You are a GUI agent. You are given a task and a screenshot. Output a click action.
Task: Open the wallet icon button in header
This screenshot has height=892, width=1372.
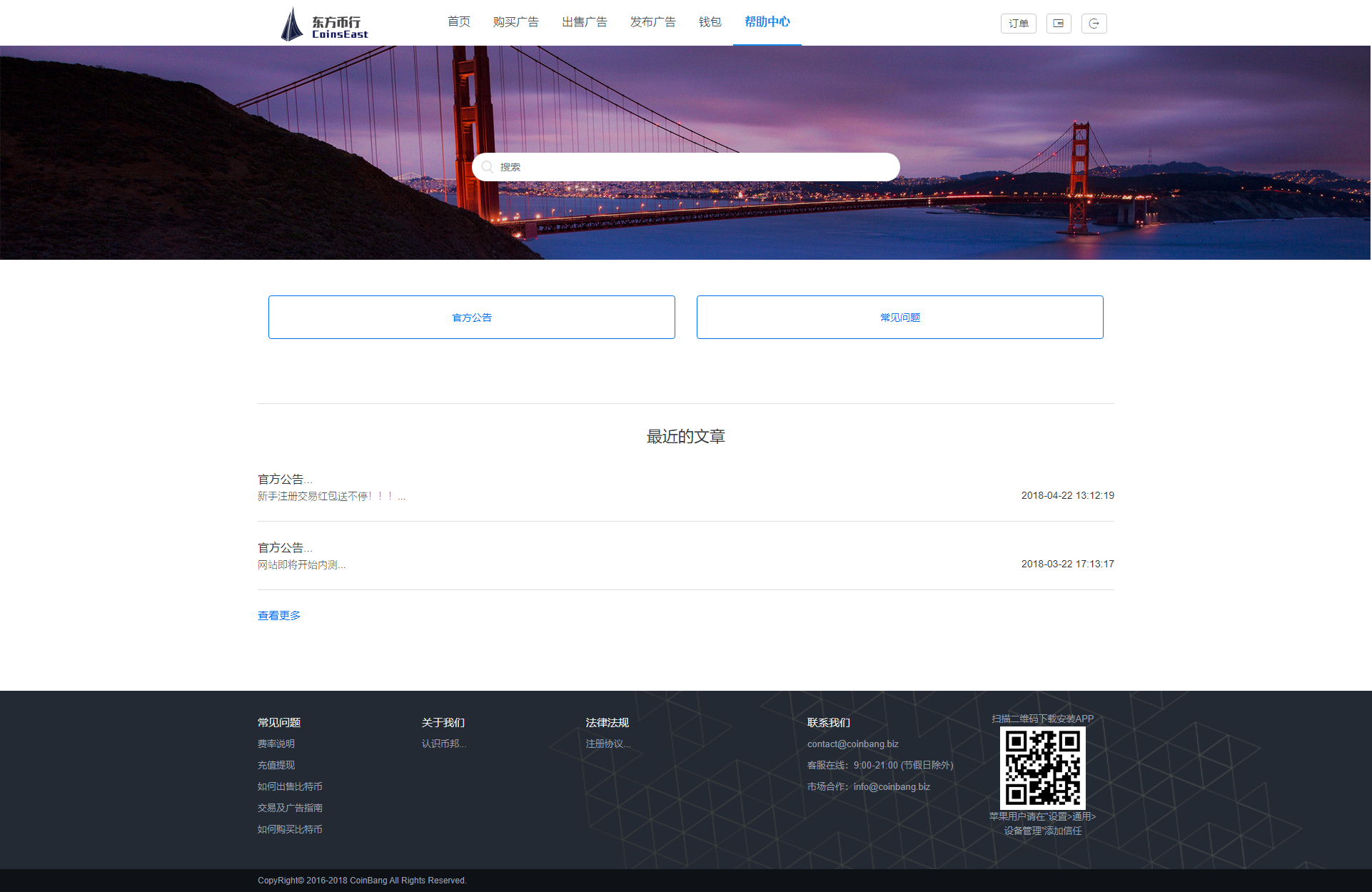[x=1059, y=24]
